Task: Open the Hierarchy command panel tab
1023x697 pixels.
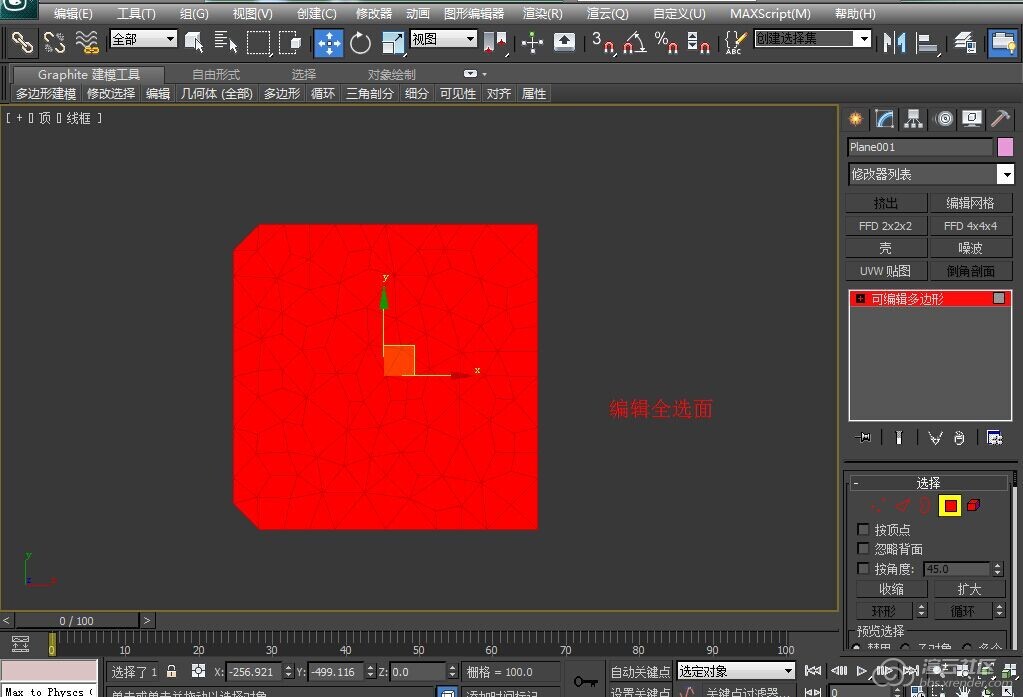Action: coord(913,119)
